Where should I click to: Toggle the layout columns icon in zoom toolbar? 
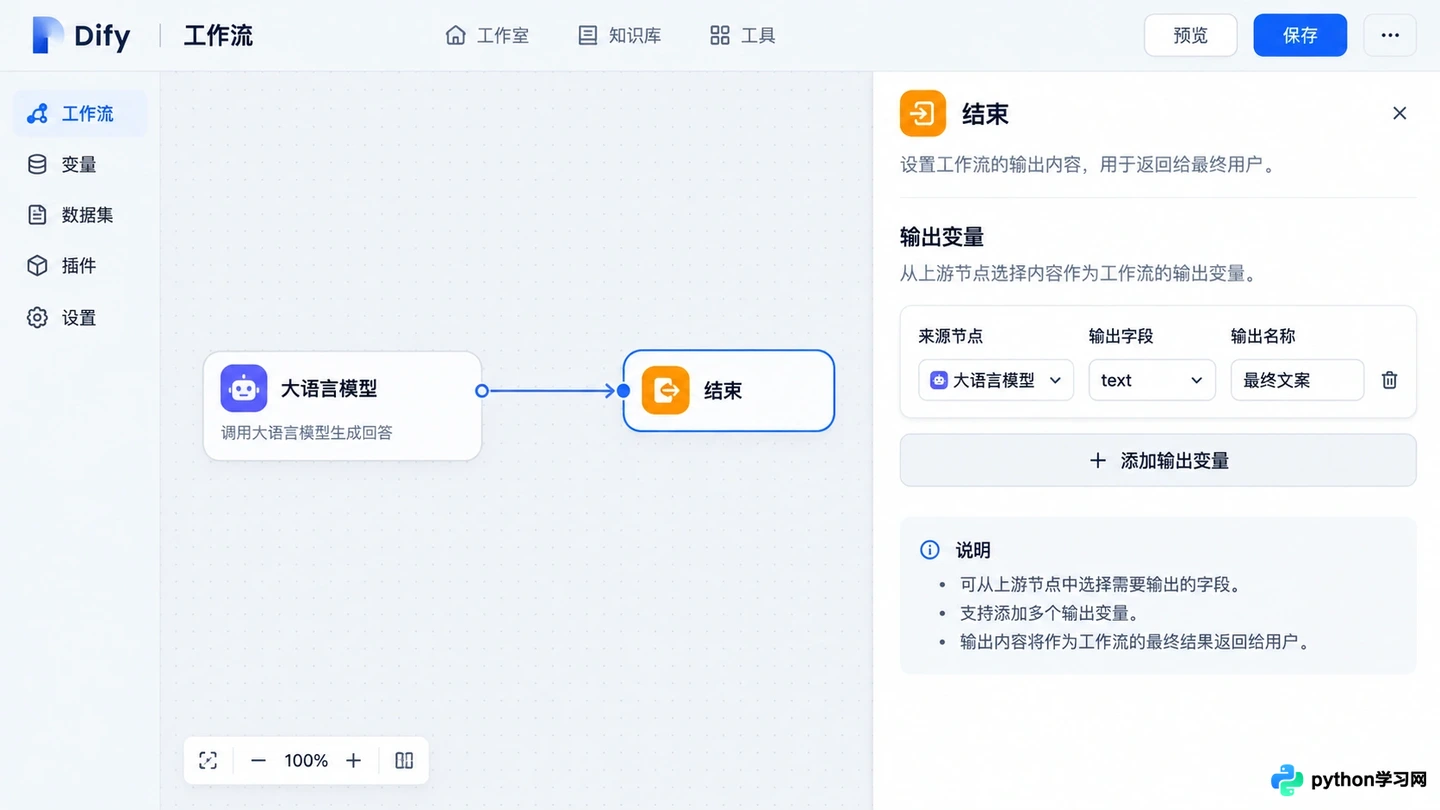404,761
